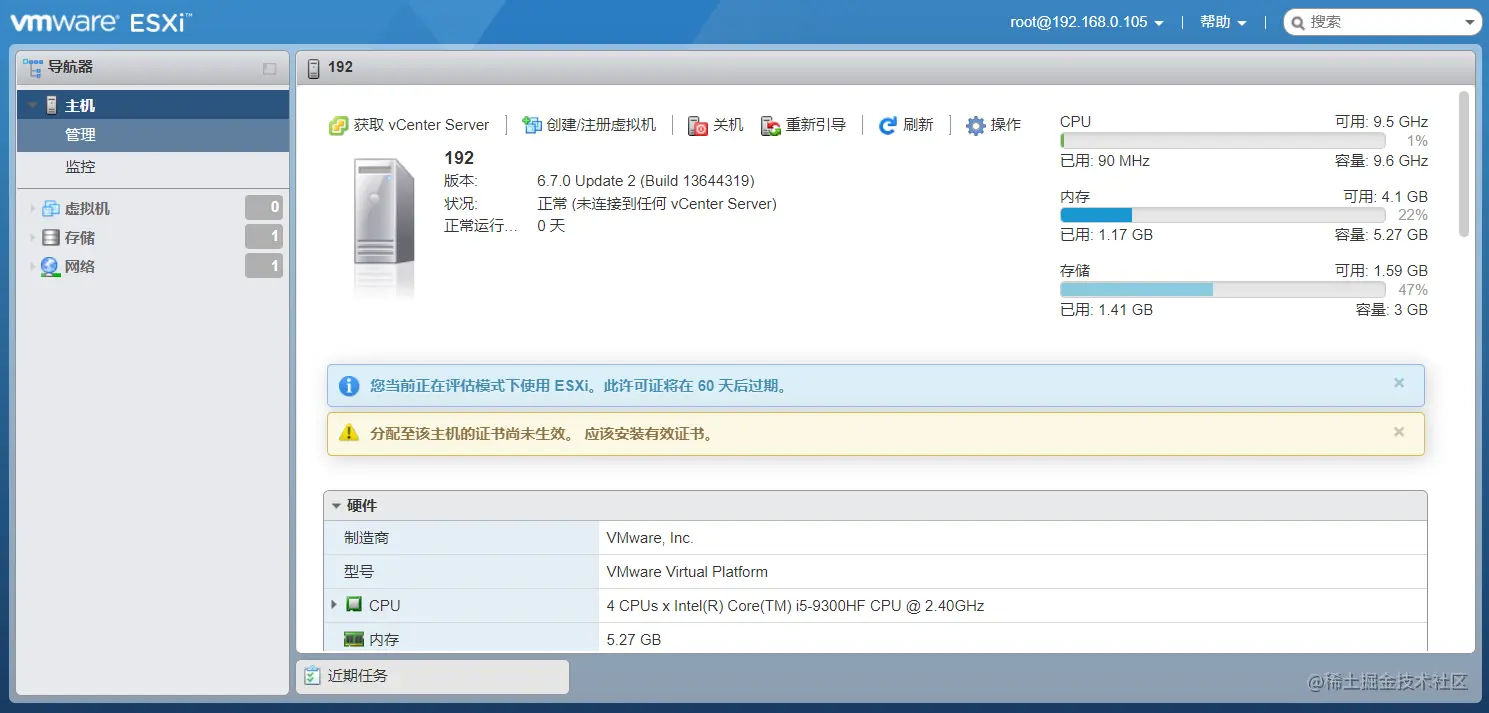Open the 帮助 help menu

point(1223,22)
